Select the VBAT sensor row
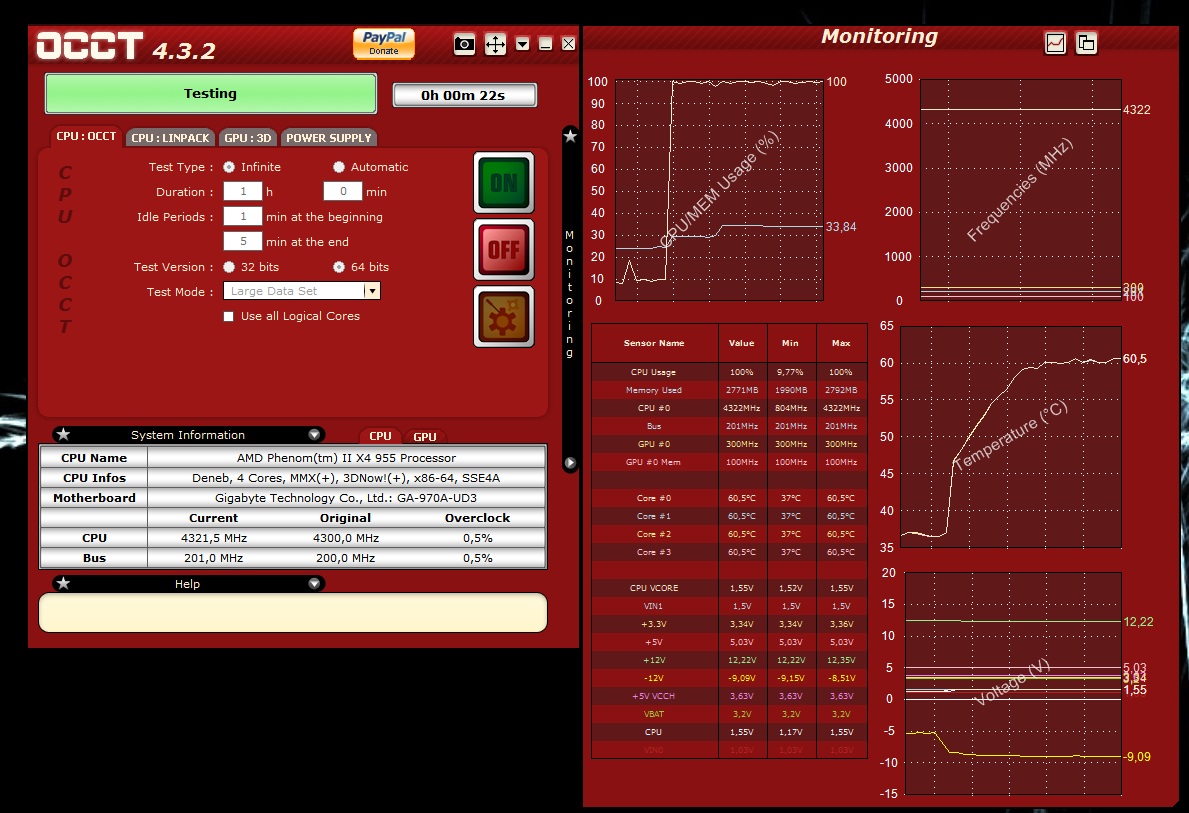Screen dimensions: 1189x813 coord(729,714)
